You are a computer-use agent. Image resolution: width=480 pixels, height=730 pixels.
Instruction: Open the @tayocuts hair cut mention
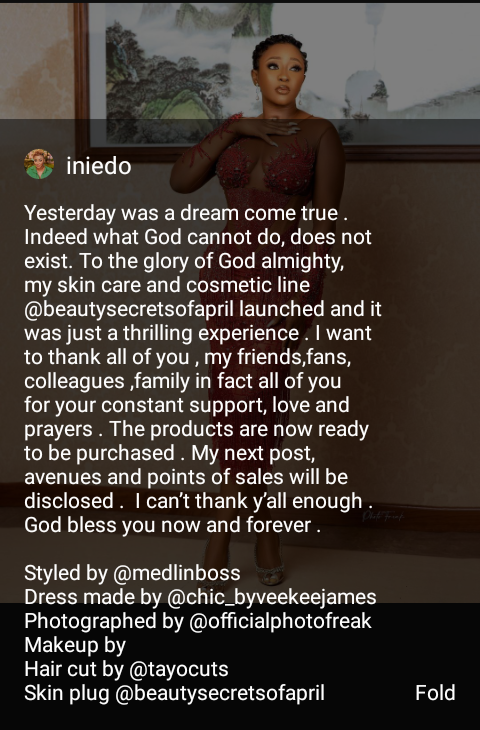pyautogui.click(x=178, y=669)
